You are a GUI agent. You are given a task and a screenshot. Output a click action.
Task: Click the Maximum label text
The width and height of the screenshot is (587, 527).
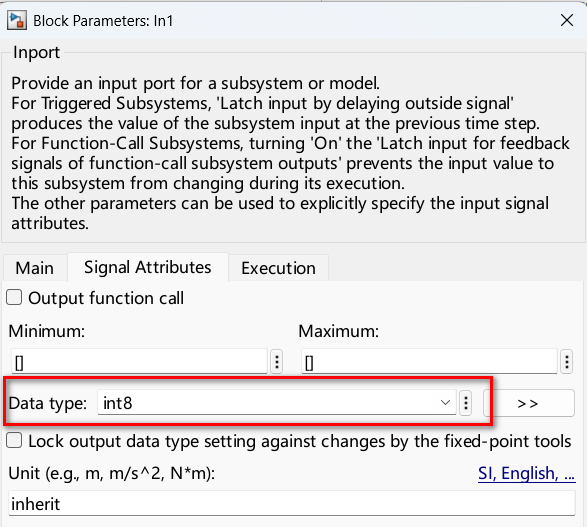(339, 331)
